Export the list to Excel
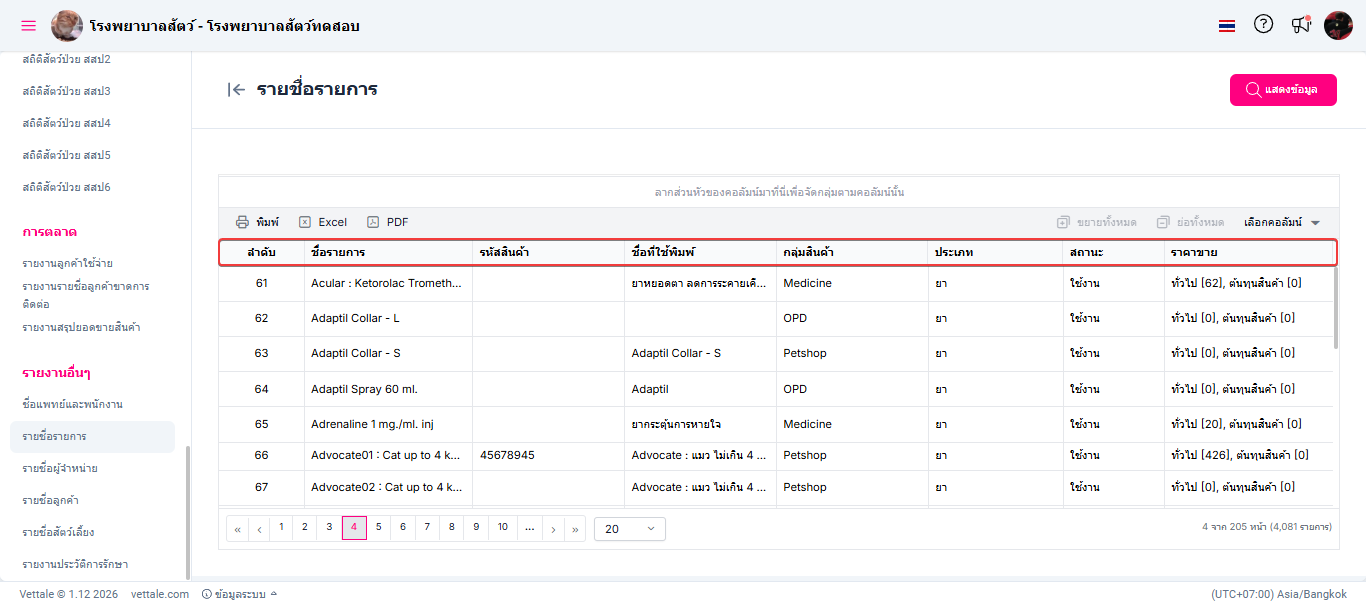Image resolution: width=1366 pixels, height=607 pixels. click(323, 222)
